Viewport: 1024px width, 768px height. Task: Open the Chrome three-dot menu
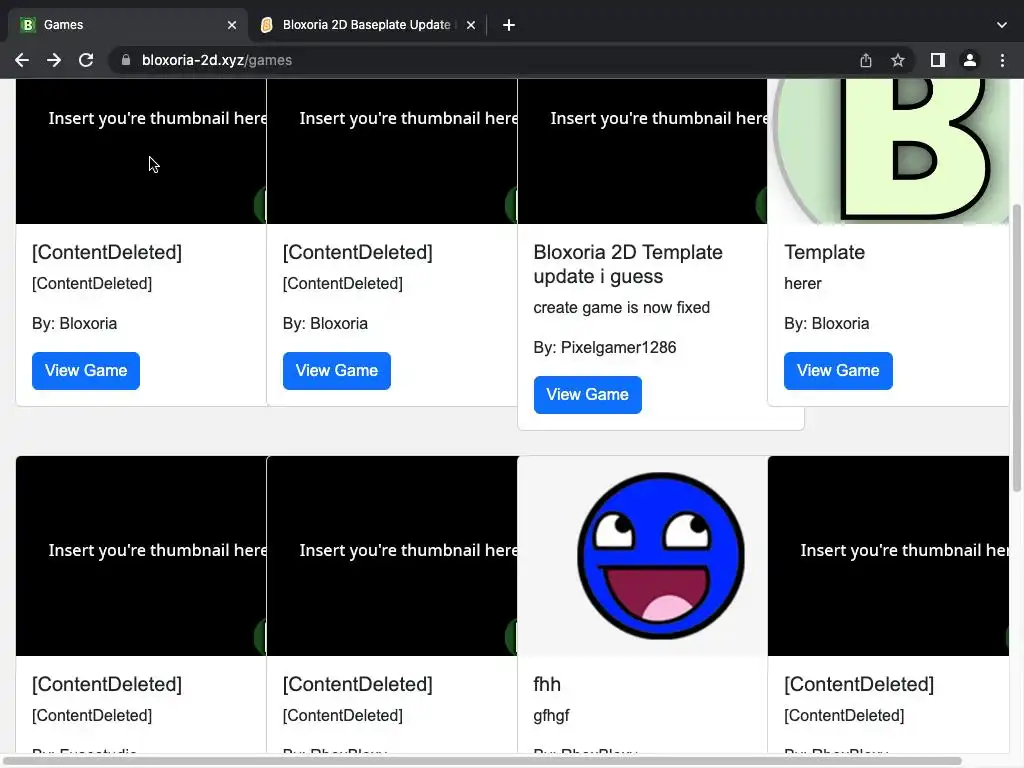(1002, 60)
